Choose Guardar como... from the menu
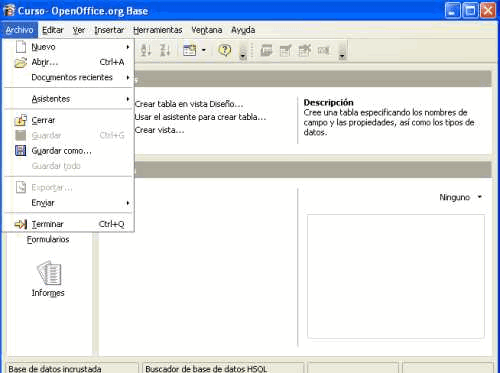The height and width of the screenshot is (373, 500). (x=68, y=151)
